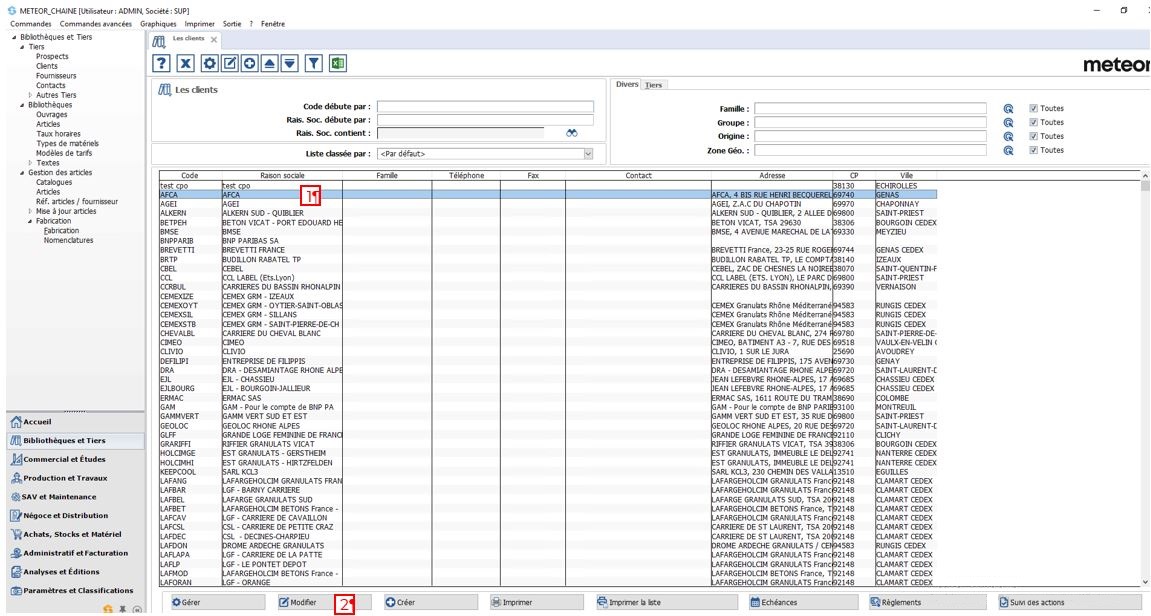Open the Zone Géo. lookup icon
Image resolution: width=1151 pixels, height=616 pixels.
tap(1009, 151)
